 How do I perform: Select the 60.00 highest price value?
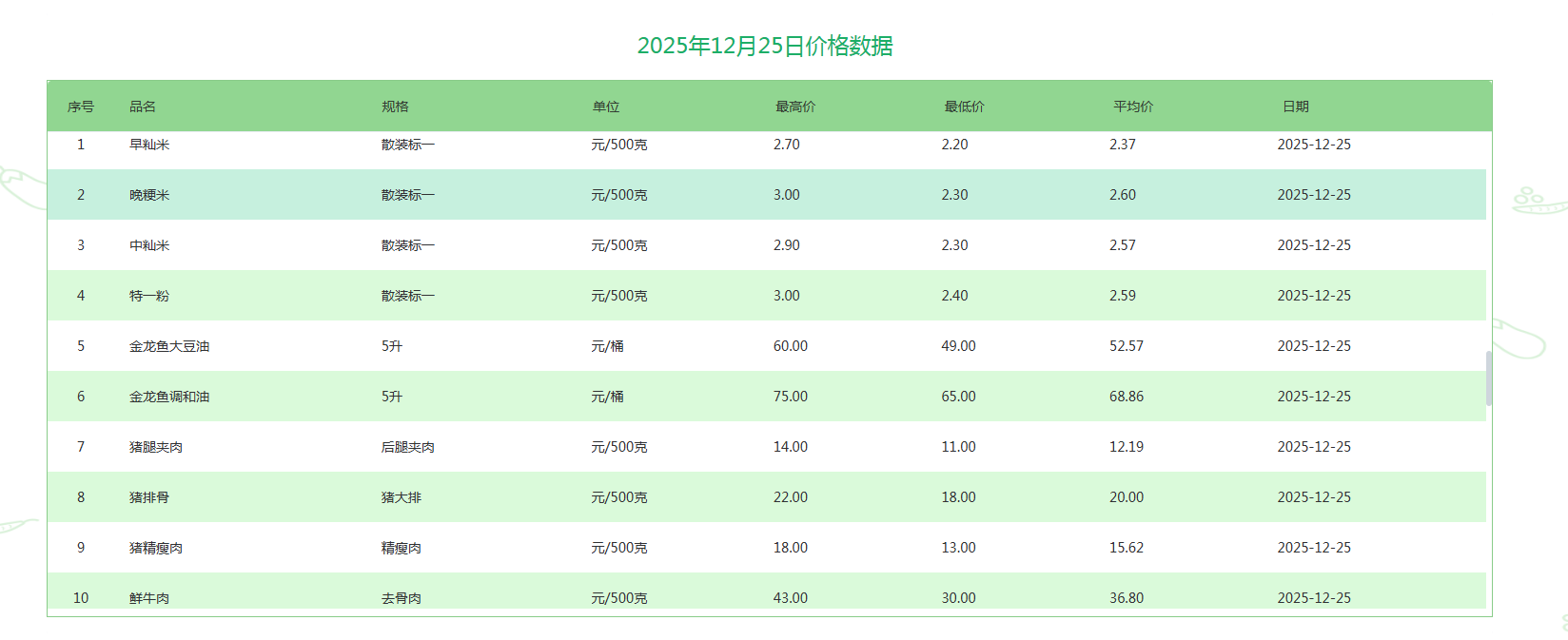click(791, 346)
